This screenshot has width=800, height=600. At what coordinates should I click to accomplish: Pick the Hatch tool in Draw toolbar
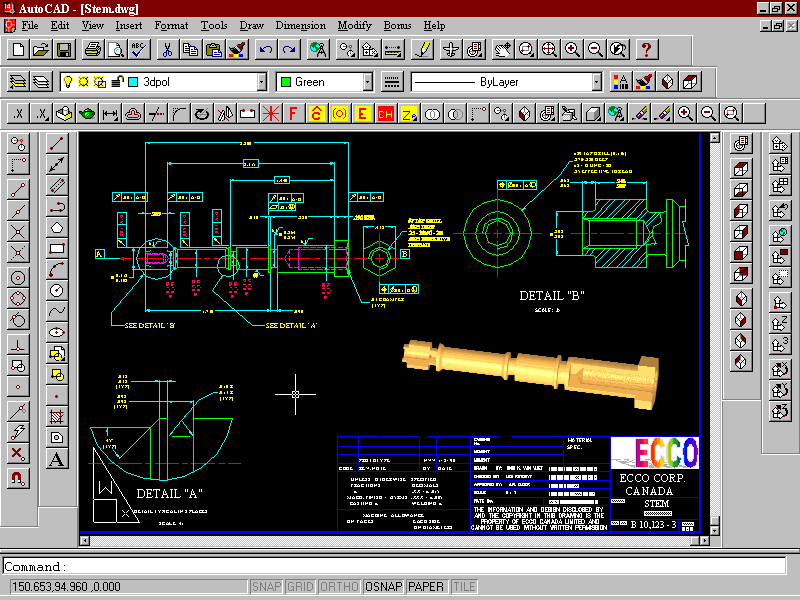pyautogui.click(x=57, y=416)
